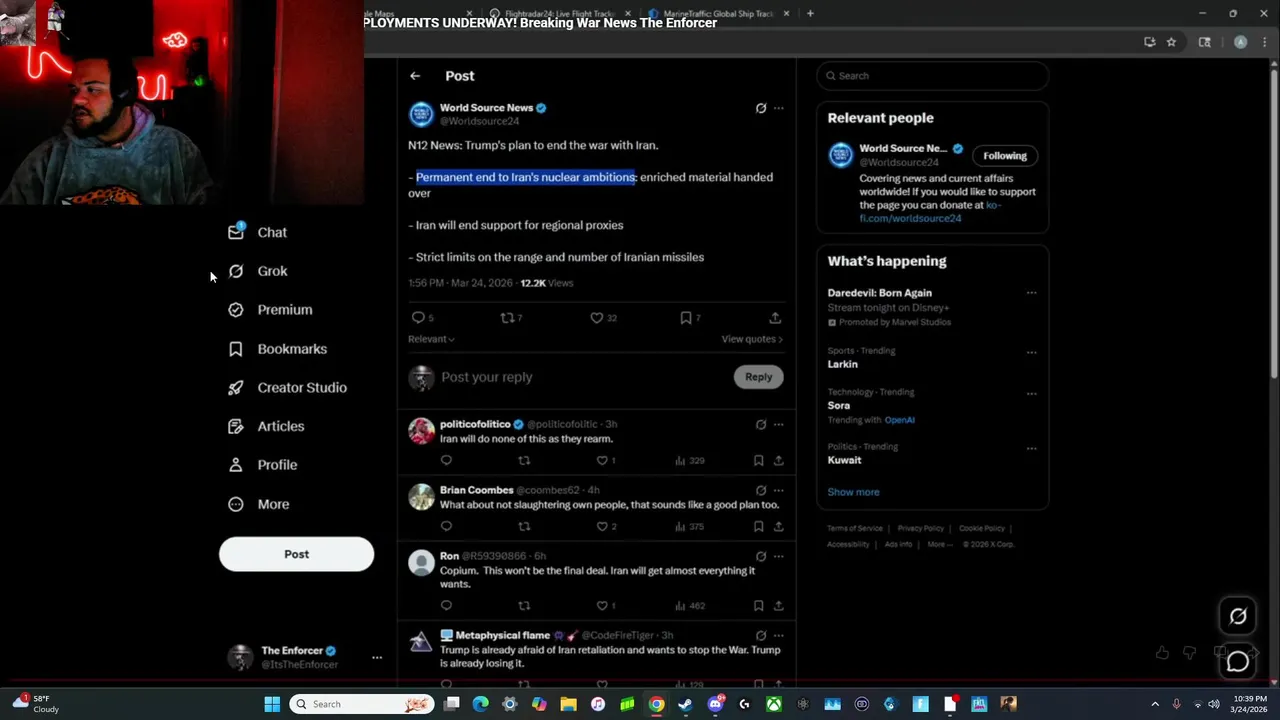This screenshot has width=1280, height=720.
Task: Like politicofolitico's reply
Action: [x=602, y=461]
